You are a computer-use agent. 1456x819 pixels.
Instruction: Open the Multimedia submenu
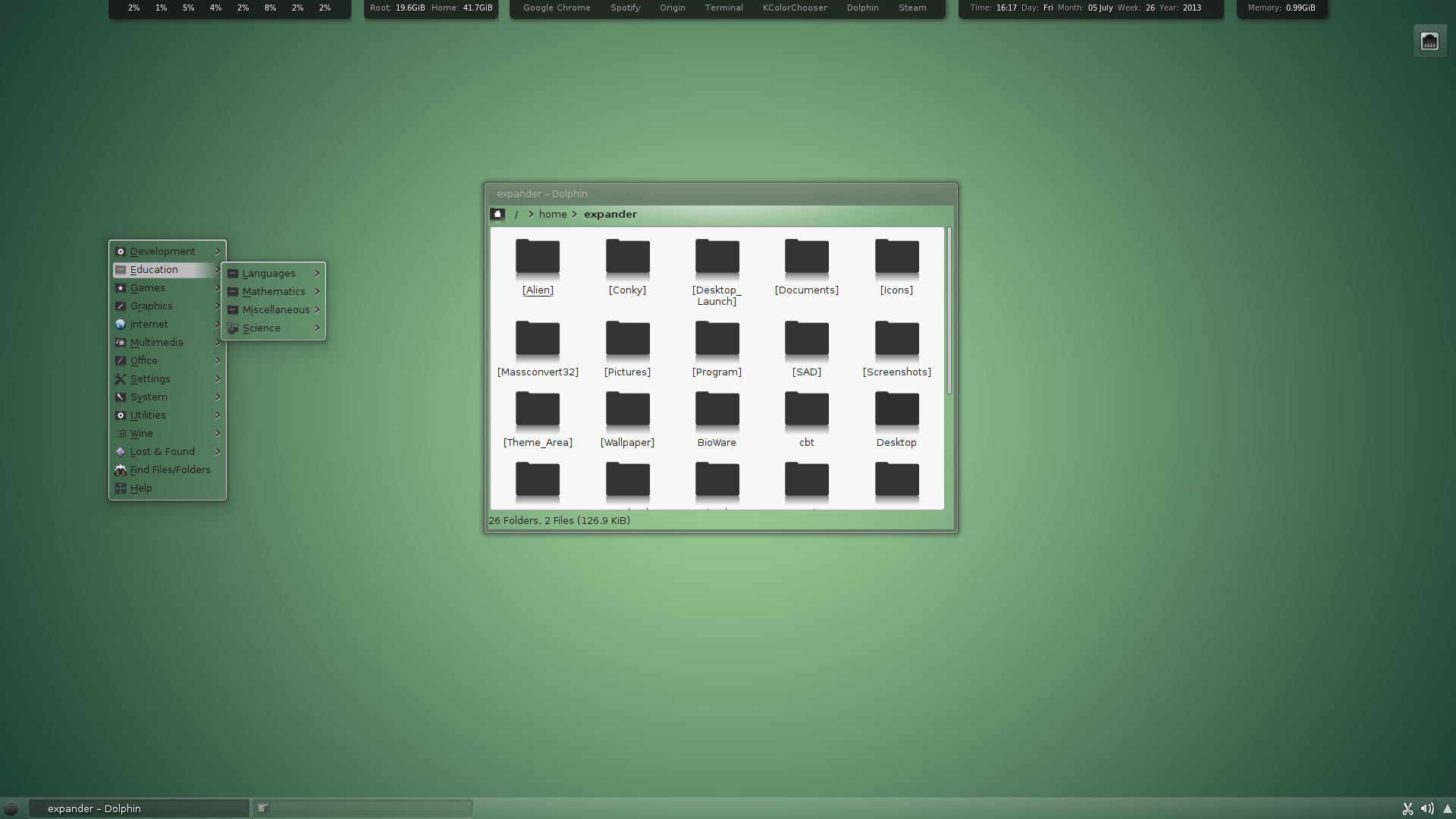[x=168, y=343]
